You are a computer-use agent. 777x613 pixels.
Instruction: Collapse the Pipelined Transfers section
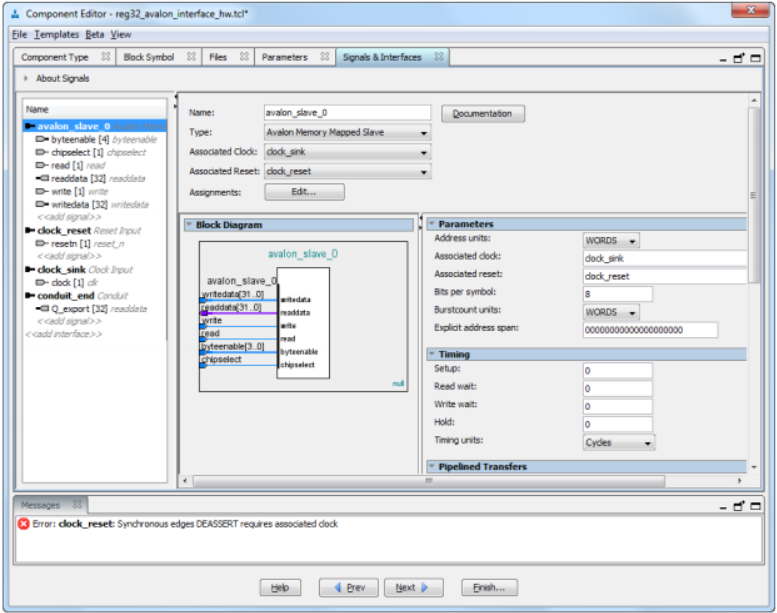431,466
